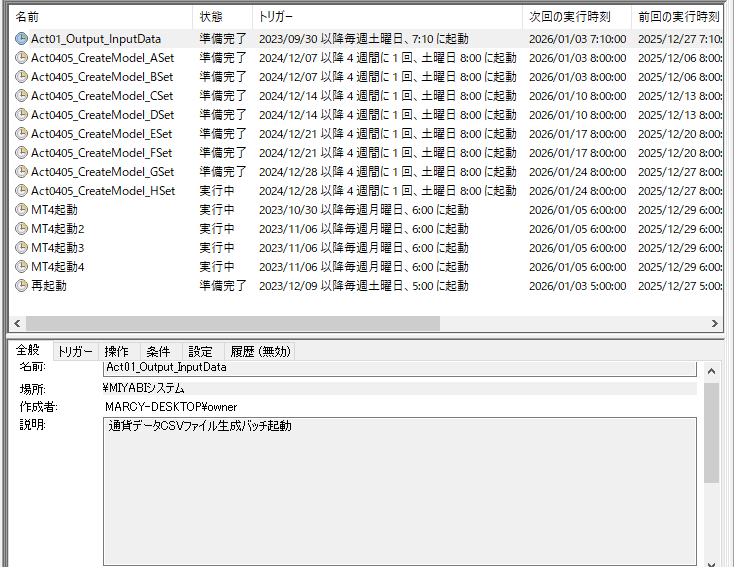Viewport: 734px width, 567px height.
Task: Select the Act01_Output_InputData task row
Action: pos(366,39)
